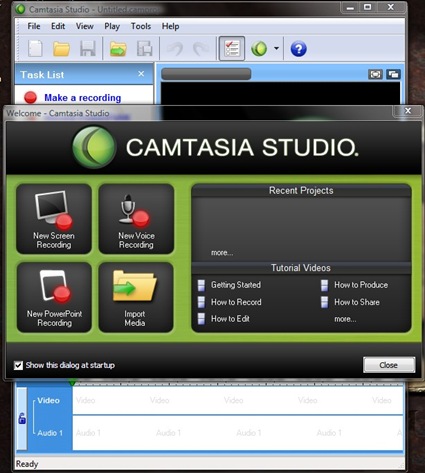
Task: Click the Undo toolbar arrow
Action: pos(175,49)
